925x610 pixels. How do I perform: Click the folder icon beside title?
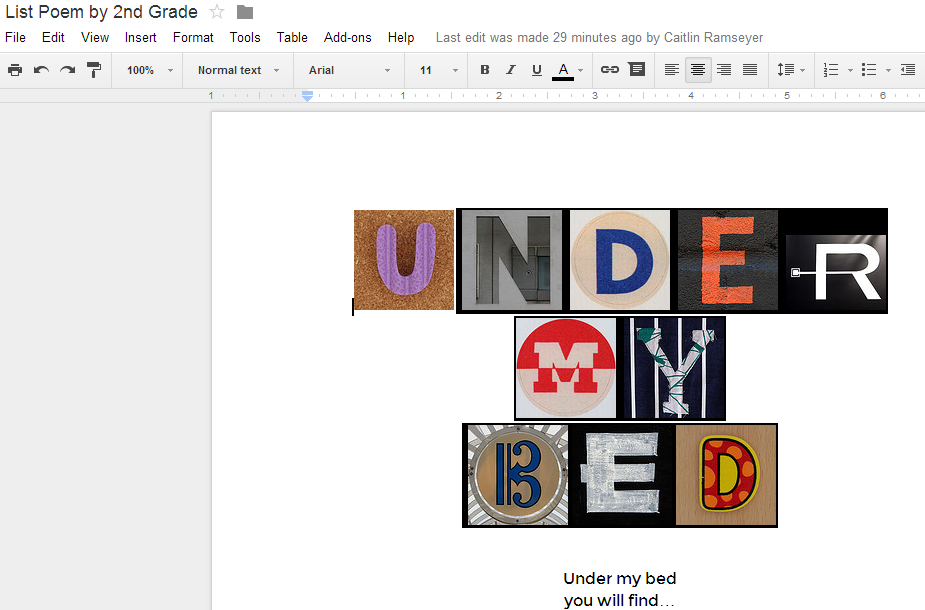click(x=245, y=12)
